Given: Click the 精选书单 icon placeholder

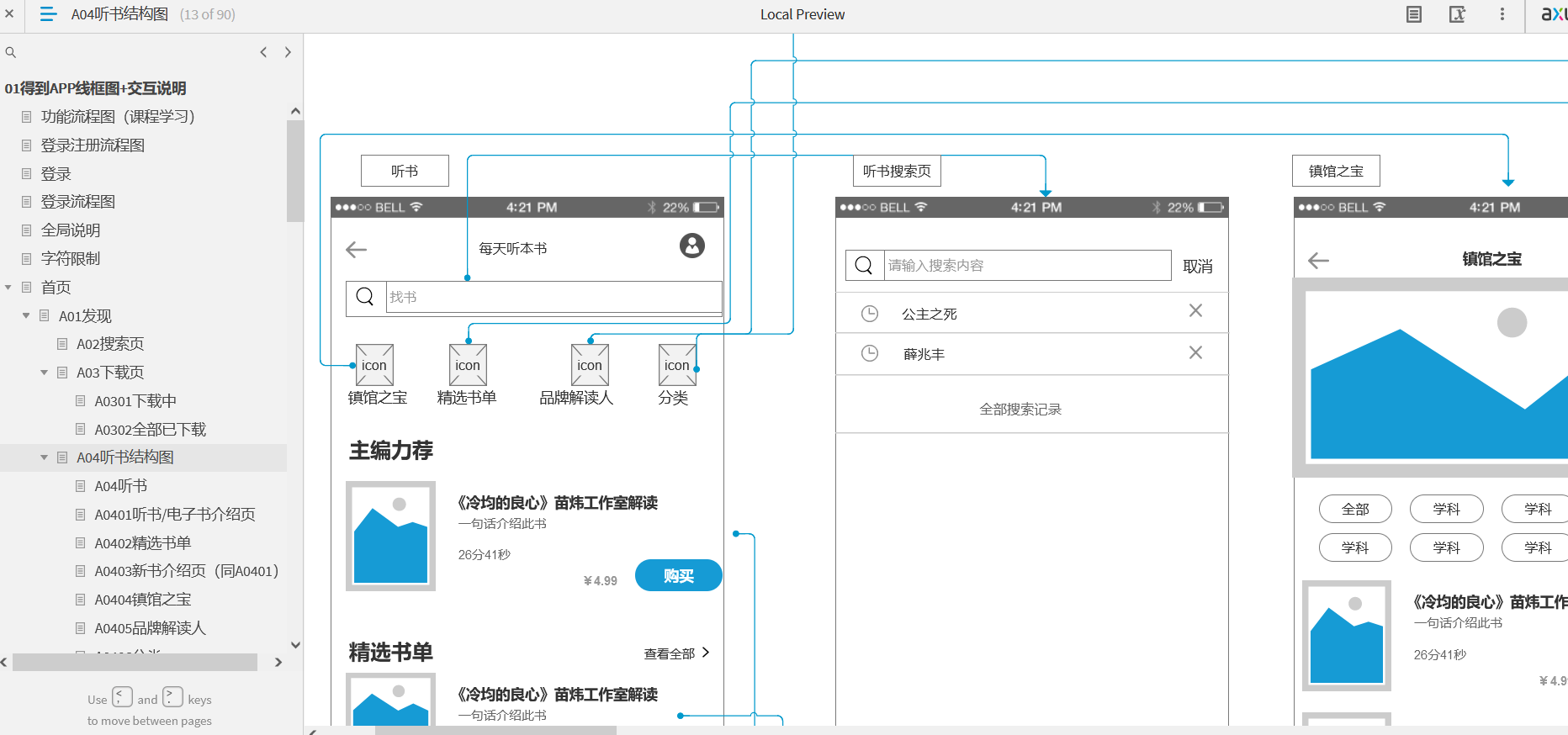Looking at the screenshot, I should [x=468, y=365].
